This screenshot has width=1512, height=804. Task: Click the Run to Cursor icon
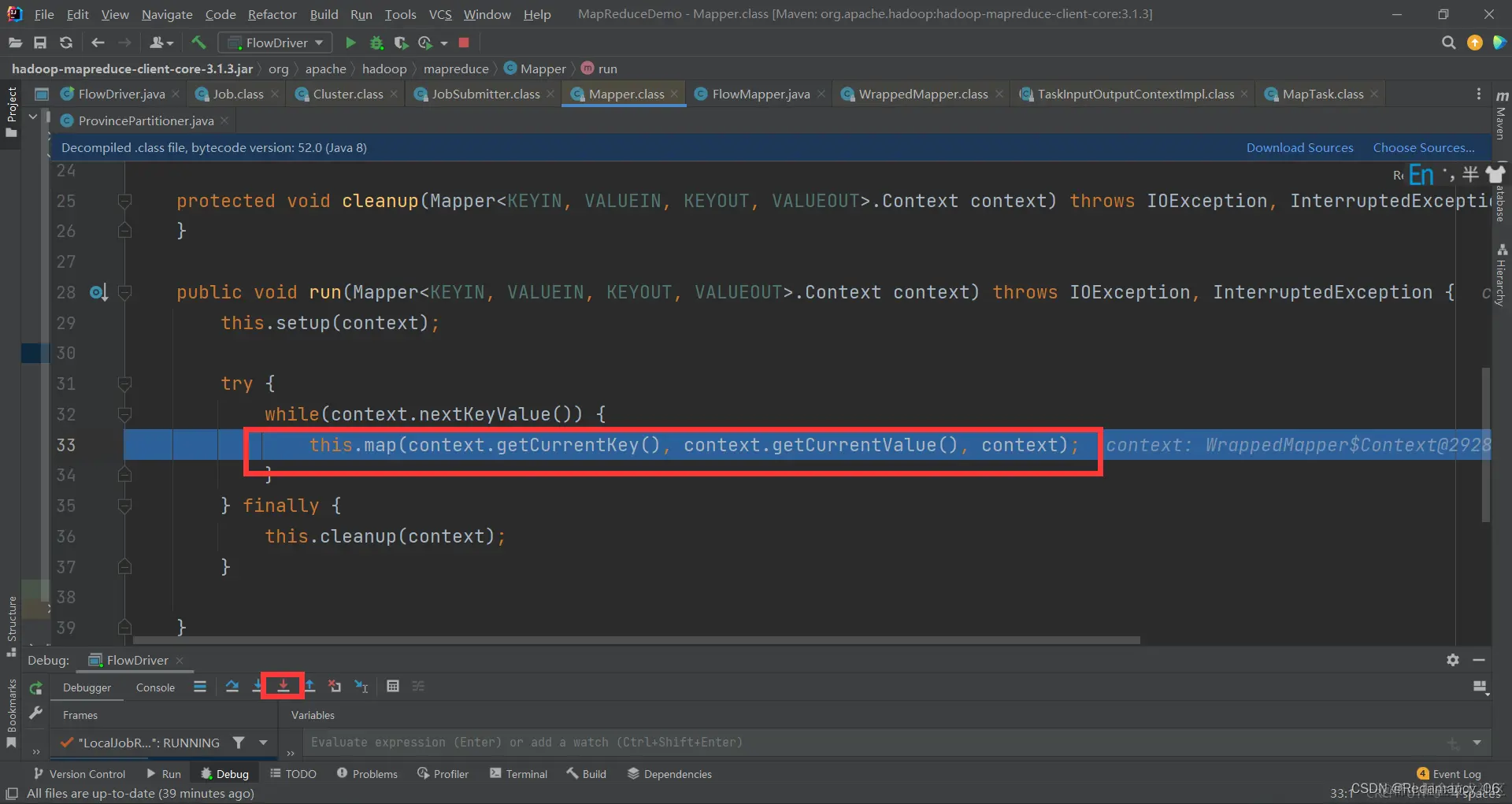click(361, 687)
